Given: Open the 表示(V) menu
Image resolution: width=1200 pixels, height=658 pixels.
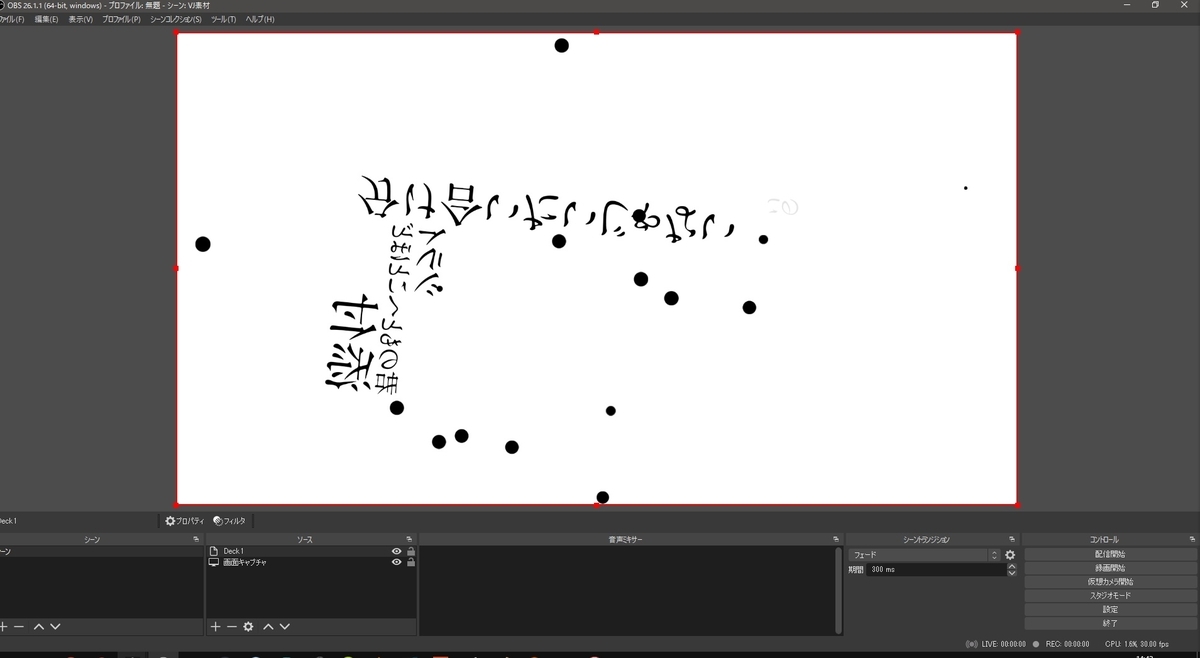Looking at the screenshot, I should pos(80,19).
